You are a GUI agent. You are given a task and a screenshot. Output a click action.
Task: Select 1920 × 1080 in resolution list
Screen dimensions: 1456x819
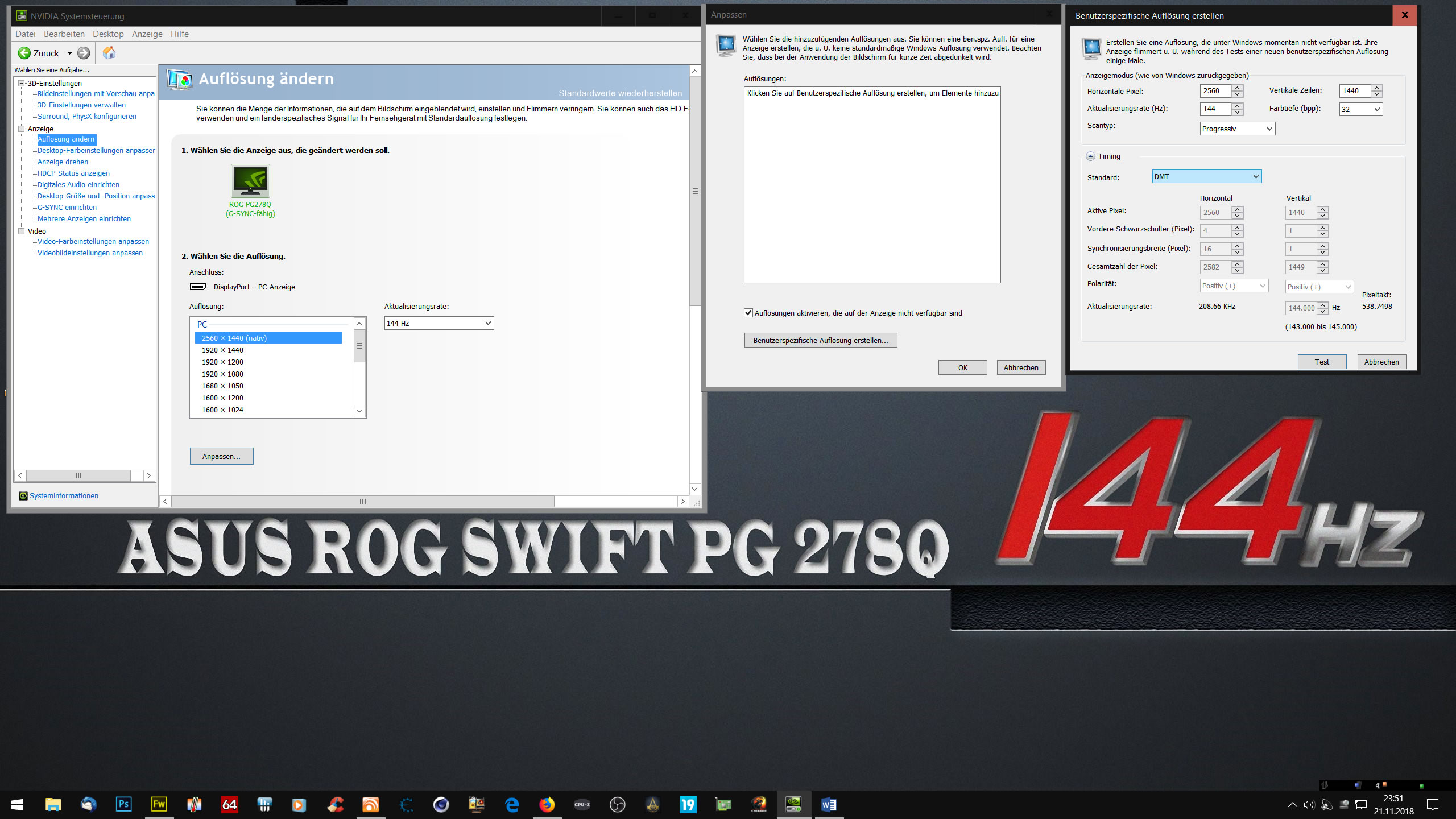[x=222, y=374]
